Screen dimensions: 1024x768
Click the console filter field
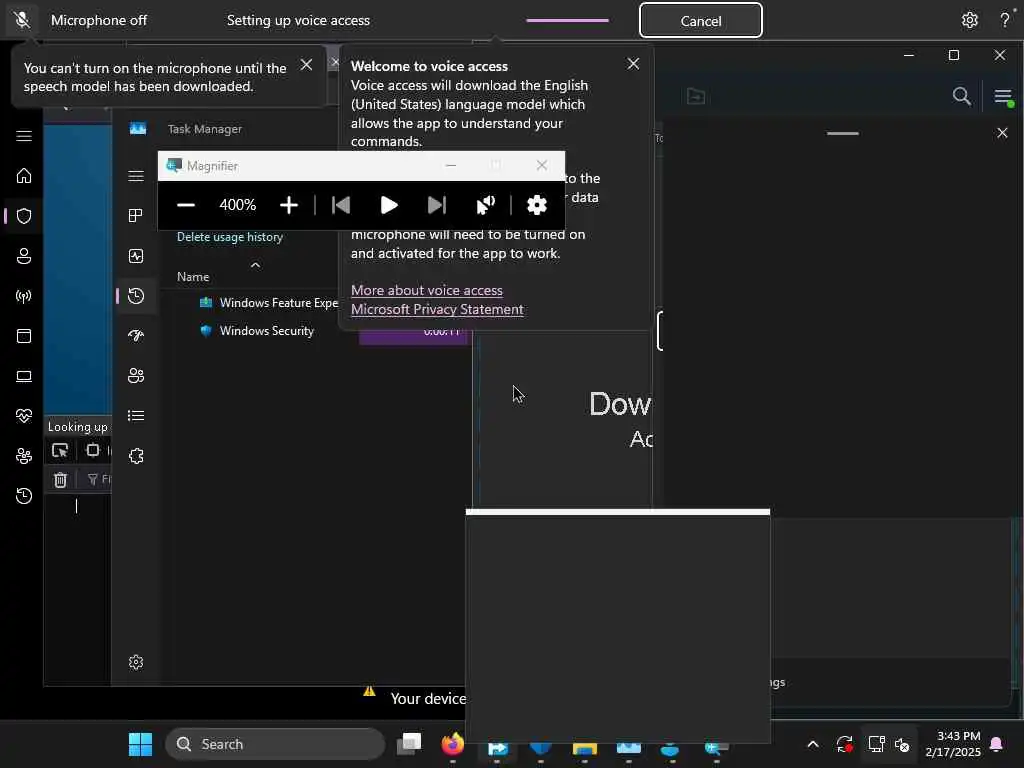pos(99,479)
